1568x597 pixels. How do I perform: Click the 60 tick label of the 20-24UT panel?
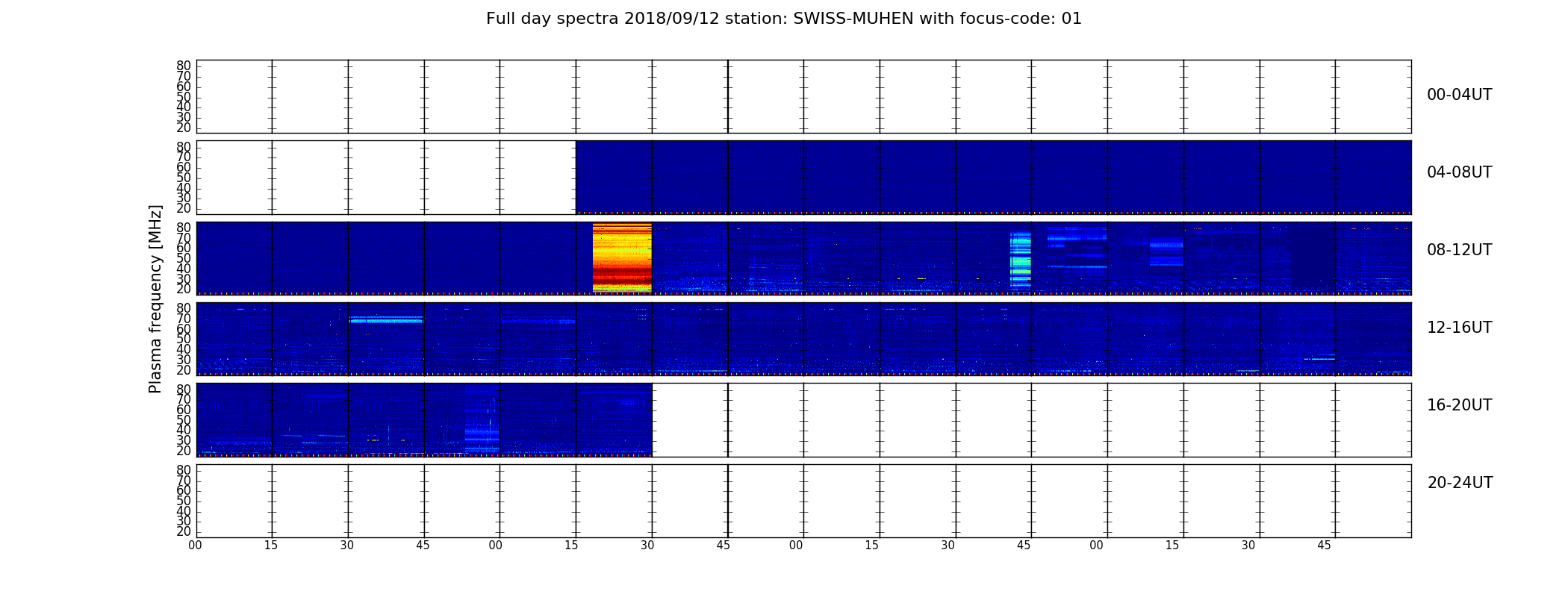point(184,490)
